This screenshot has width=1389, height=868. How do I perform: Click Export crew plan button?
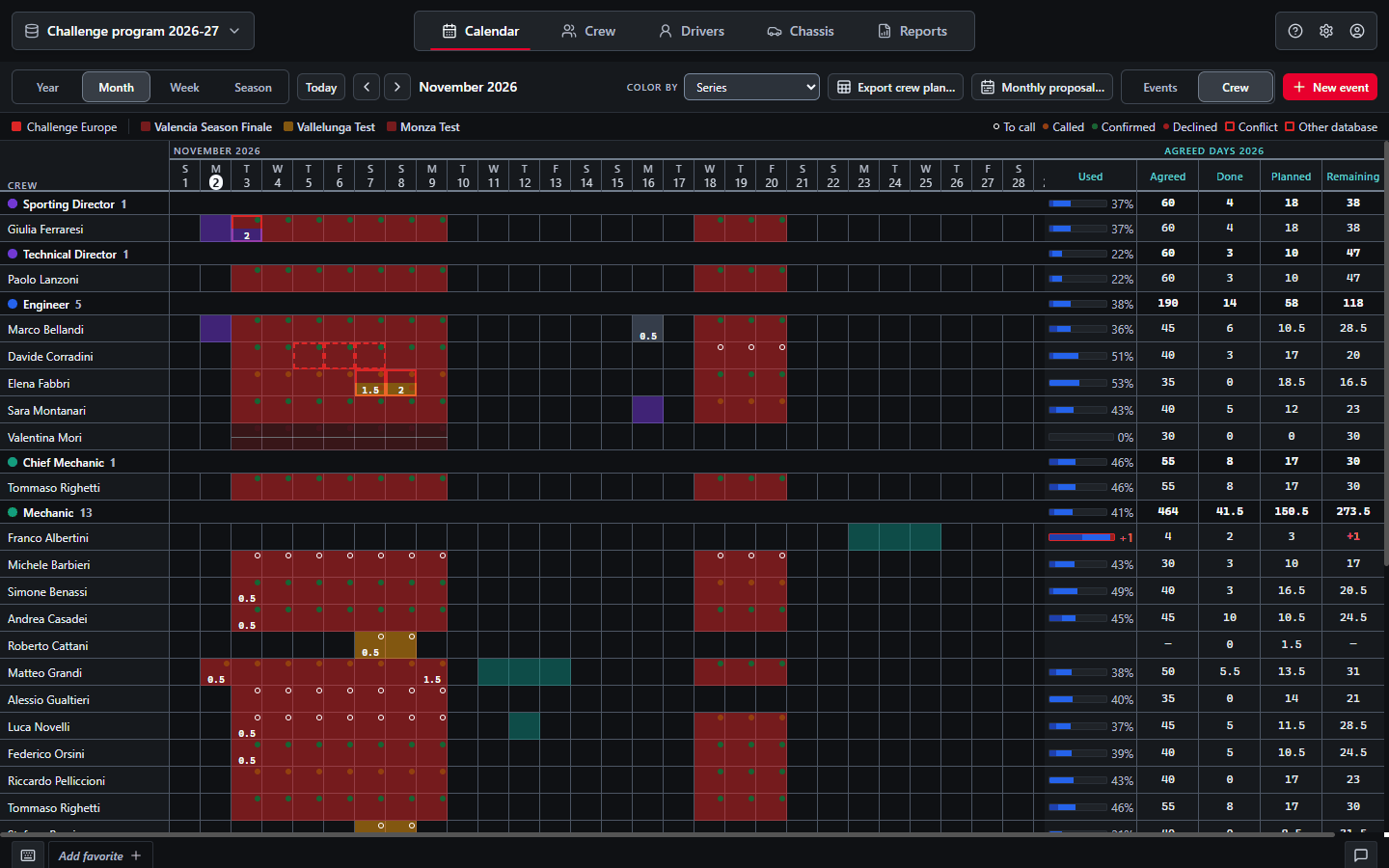896,87
